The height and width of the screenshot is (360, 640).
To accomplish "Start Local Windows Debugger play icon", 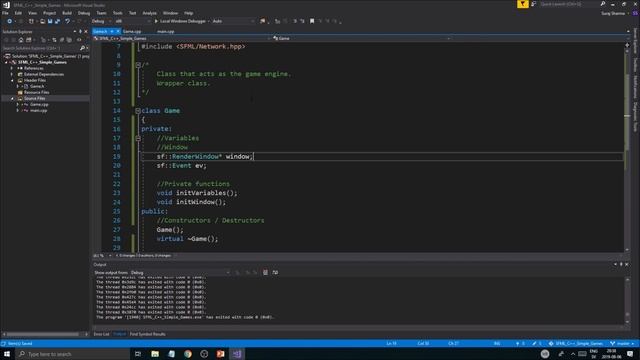I will tap(156, 21).
